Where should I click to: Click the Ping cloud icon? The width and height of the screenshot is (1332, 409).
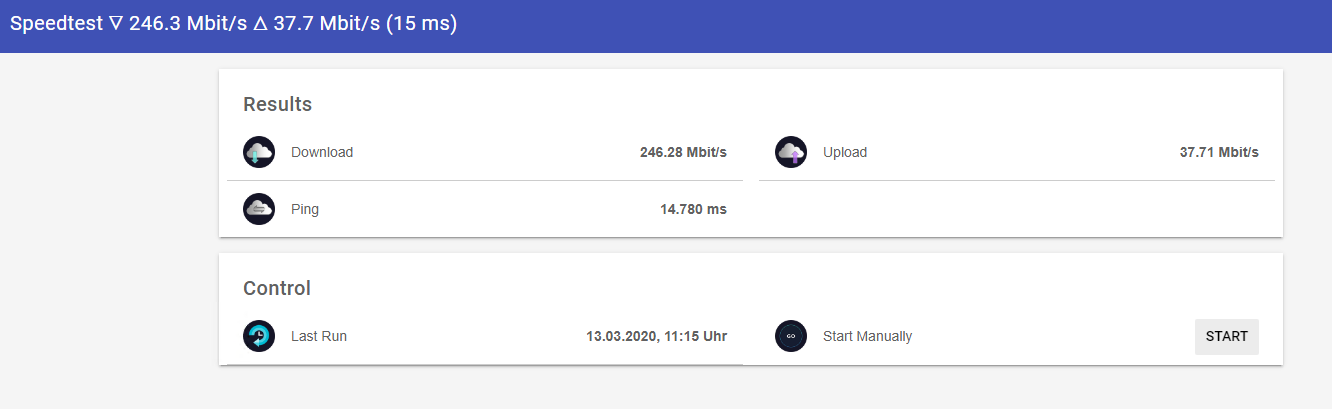[259, 209]
